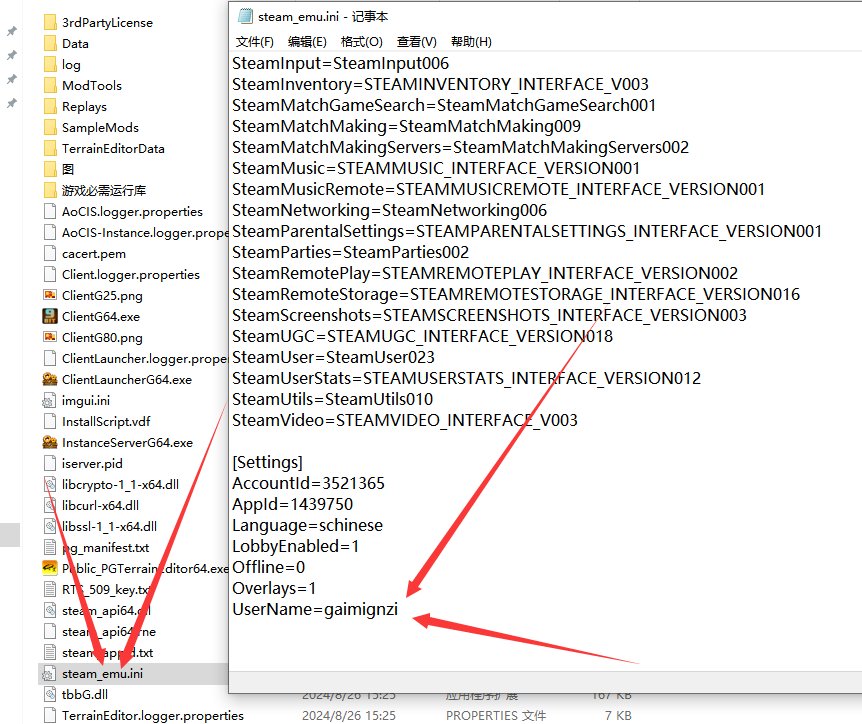The image size is (862, 724).
Task: Select the steam_emu.ini file icon
Action: [50, 673]
